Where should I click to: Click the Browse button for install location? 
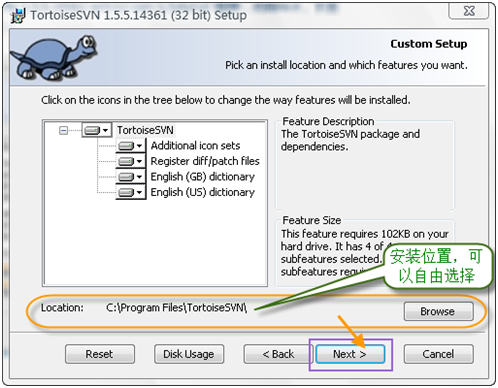click(x=438, y=311)
